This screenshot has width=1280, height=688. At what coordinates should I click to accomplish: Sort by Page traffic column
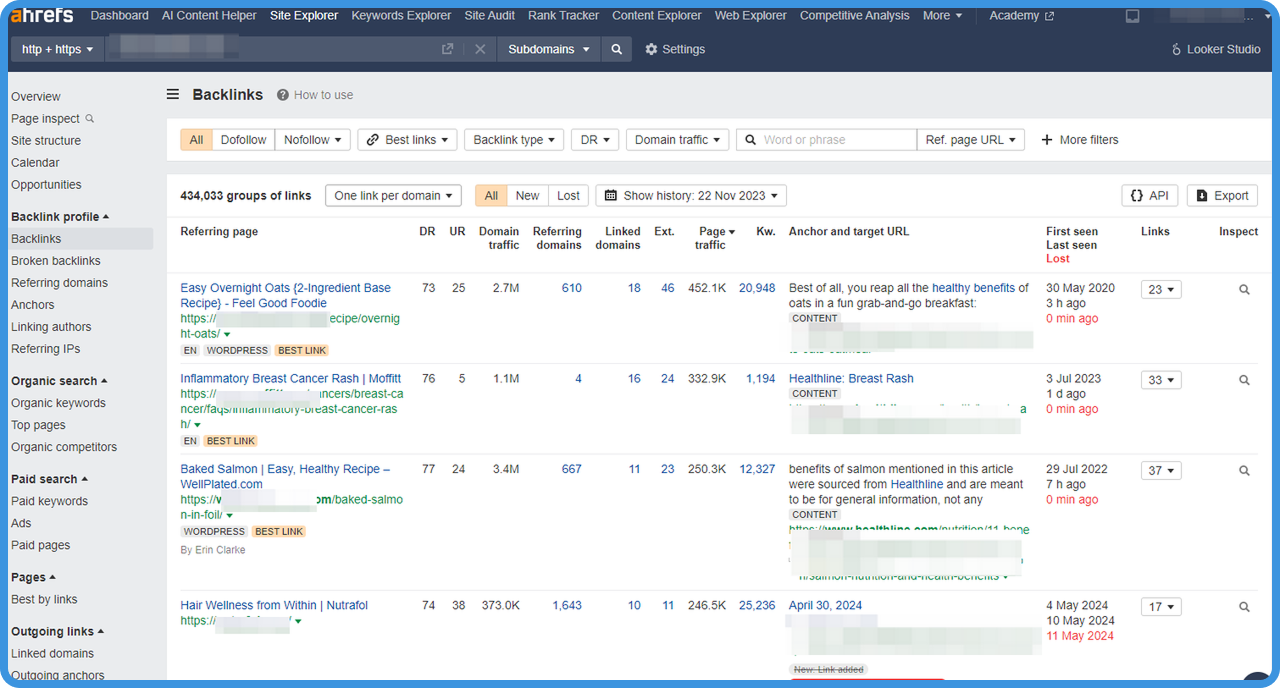coord(716,238)
